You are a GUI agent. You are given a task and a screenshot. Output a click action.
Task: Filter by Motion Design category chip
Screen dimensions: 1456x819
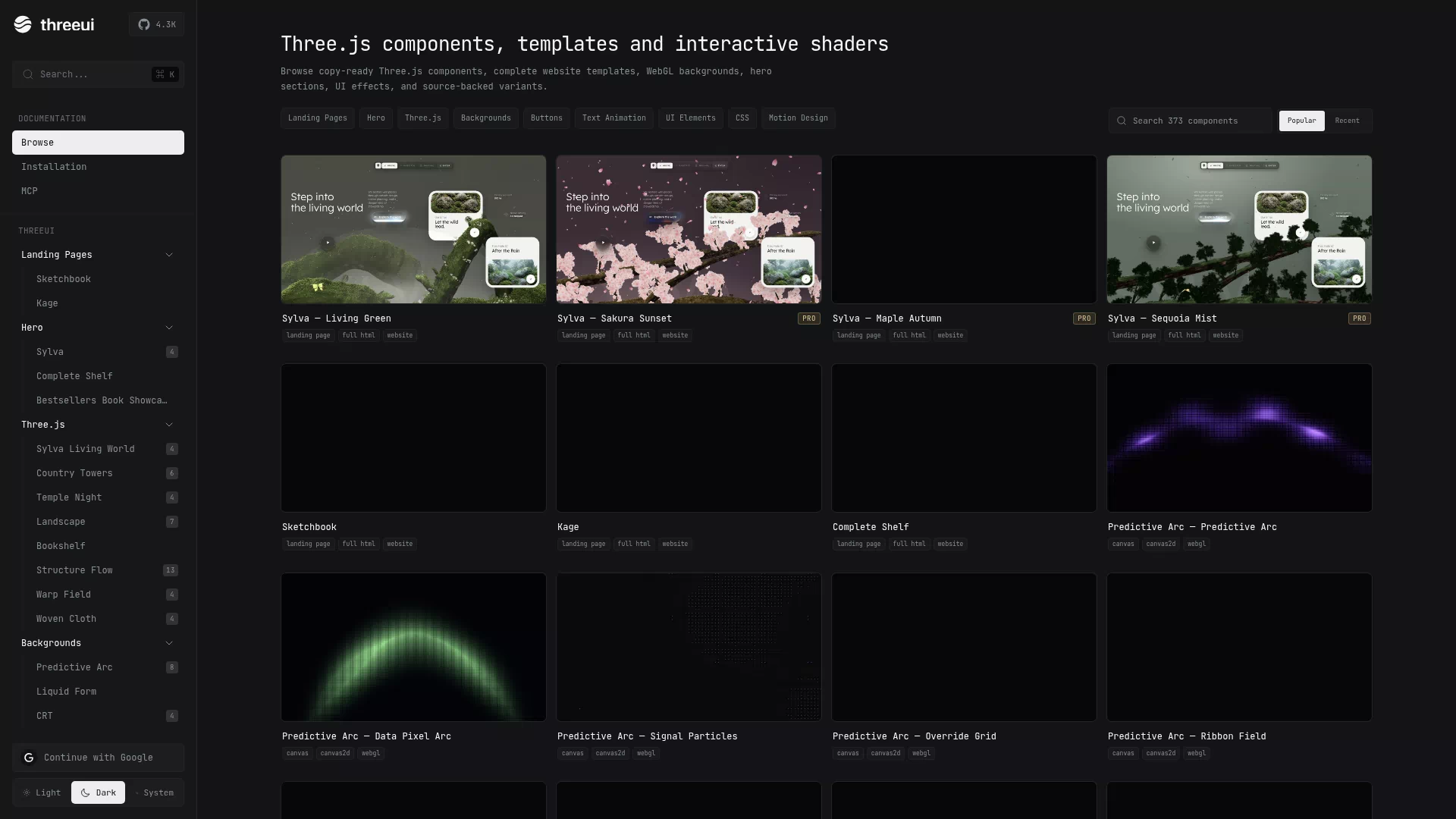click(x=799, y=118)
